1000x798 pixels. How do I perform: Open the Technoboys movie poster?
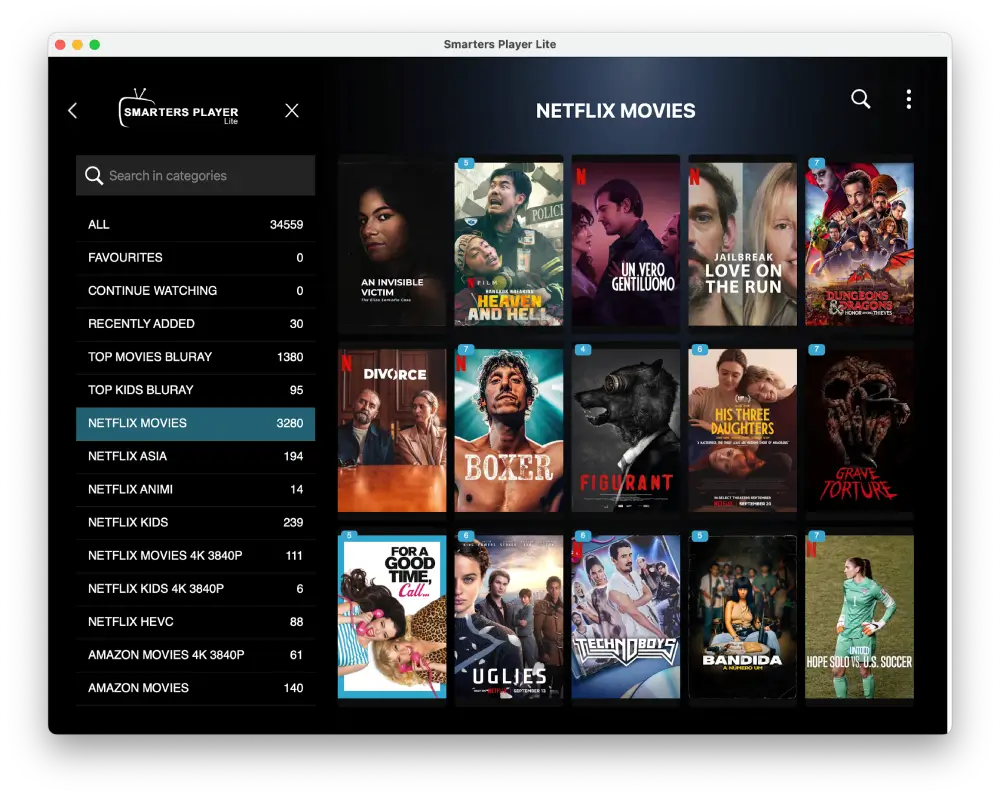626,617
